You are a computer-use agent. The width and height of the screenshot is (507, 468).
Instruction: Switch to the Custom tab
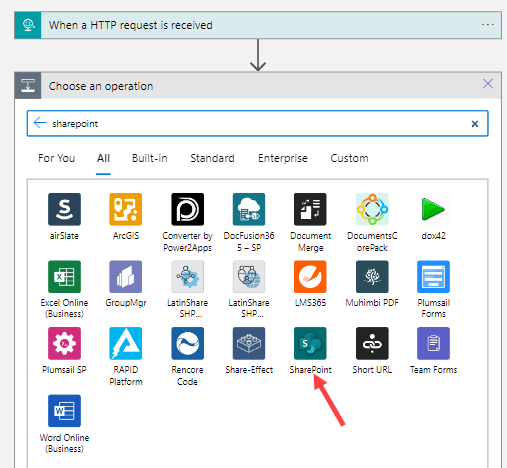click(349, 158)
